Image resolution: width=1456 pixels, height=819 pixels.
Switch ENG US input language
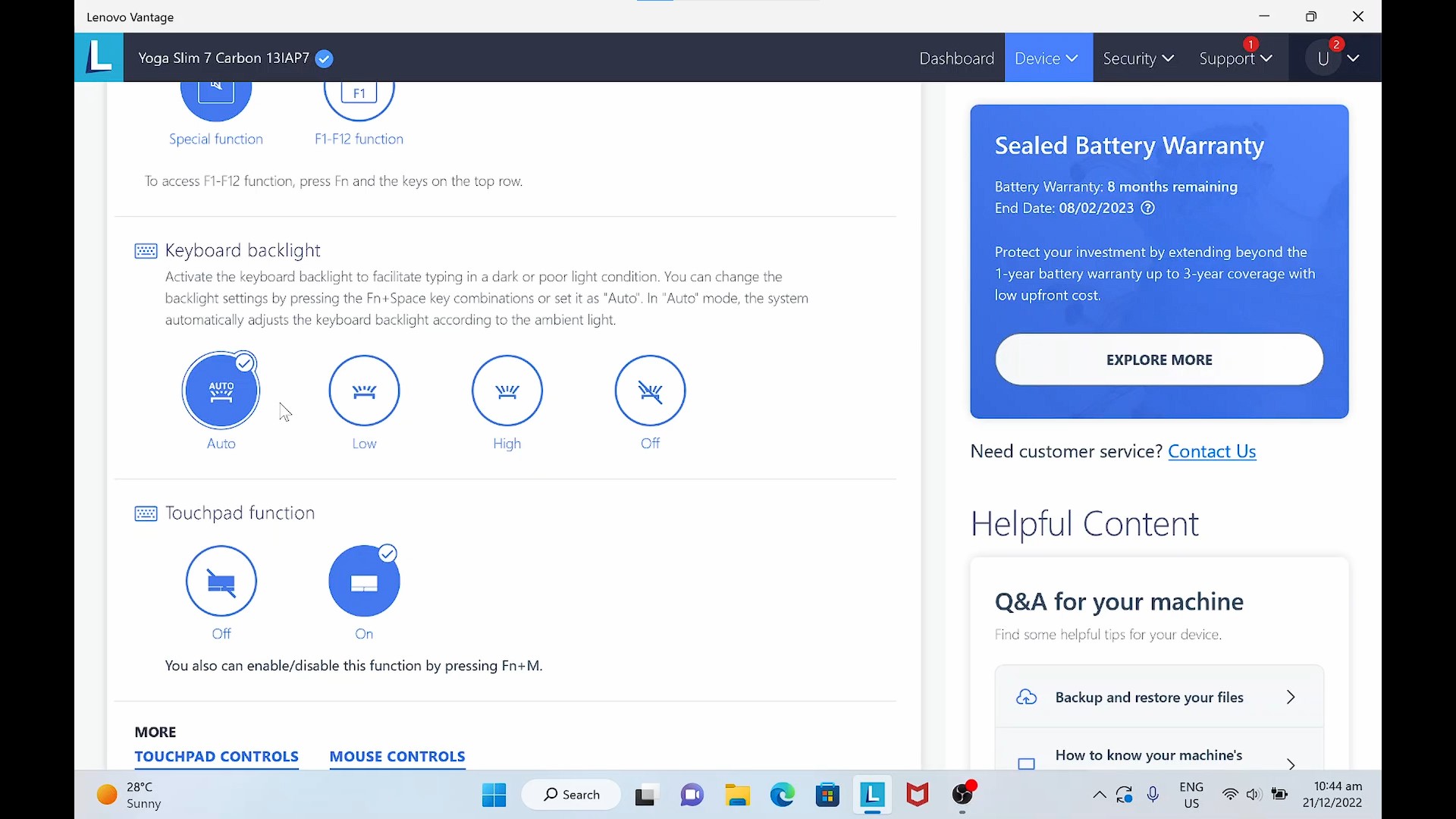click(1191, 795)
